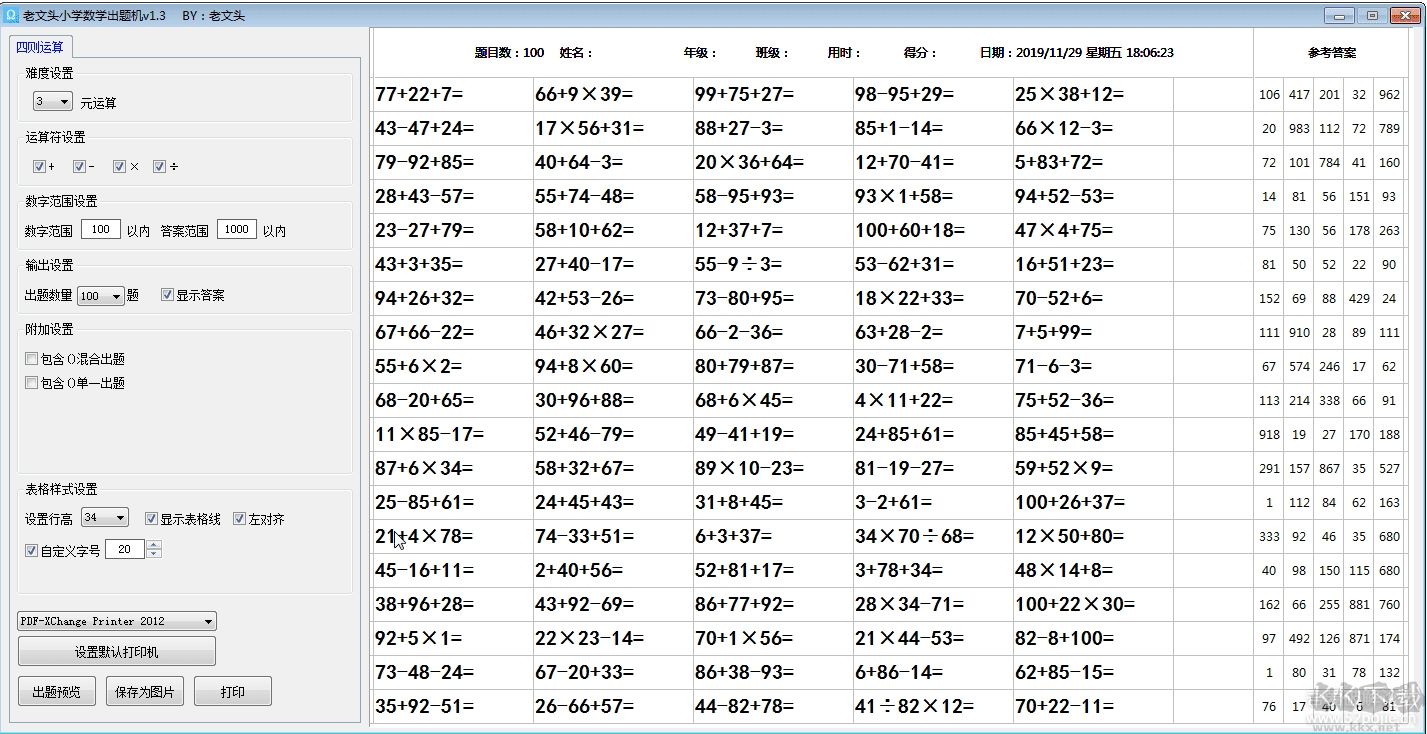Image resolution: width=1427 pixels, height=734 pixels.
Task: Open the 元运算 difficulty dropdown
Action: 52,102
